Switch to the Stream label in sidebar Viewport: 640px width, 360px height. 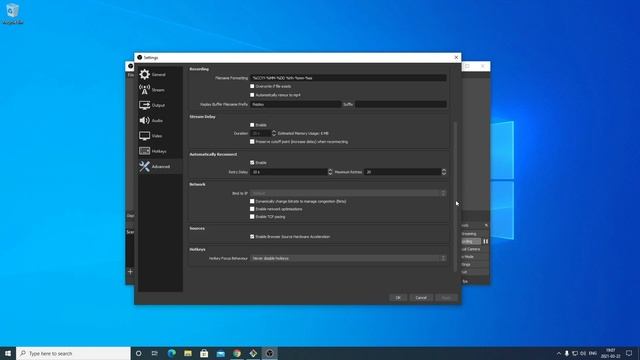(x=158, y=90)
